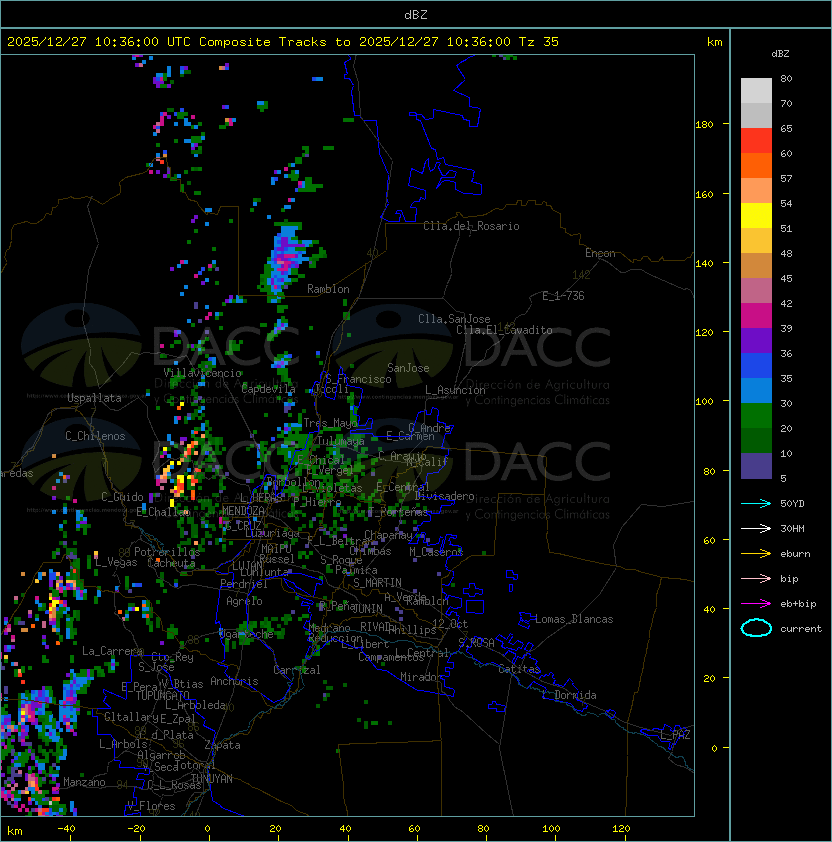Click the C_Chilenos label
Screen dimensions: 832x842
[x=95, y=436]
